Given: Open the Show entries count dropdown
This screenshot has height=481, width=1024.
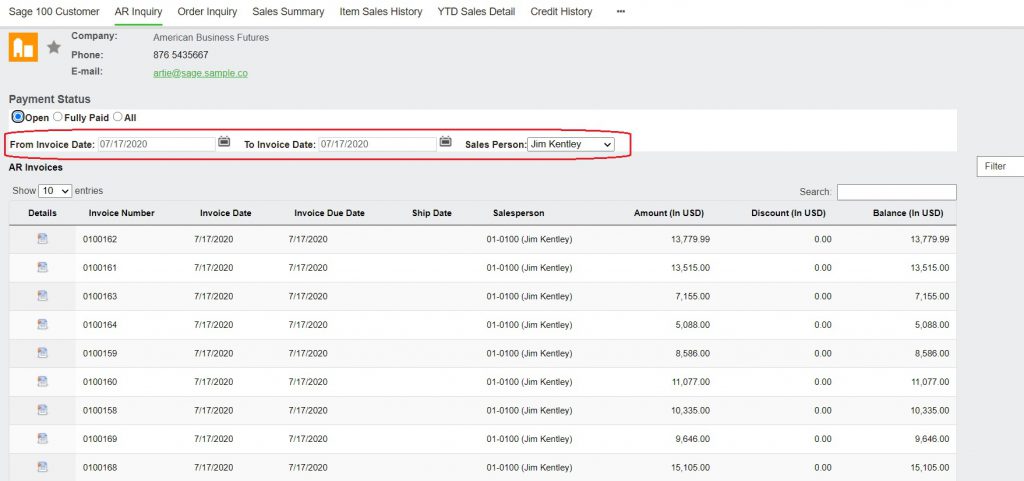Looking at the screenshot, I should click(x=55, y=191).
